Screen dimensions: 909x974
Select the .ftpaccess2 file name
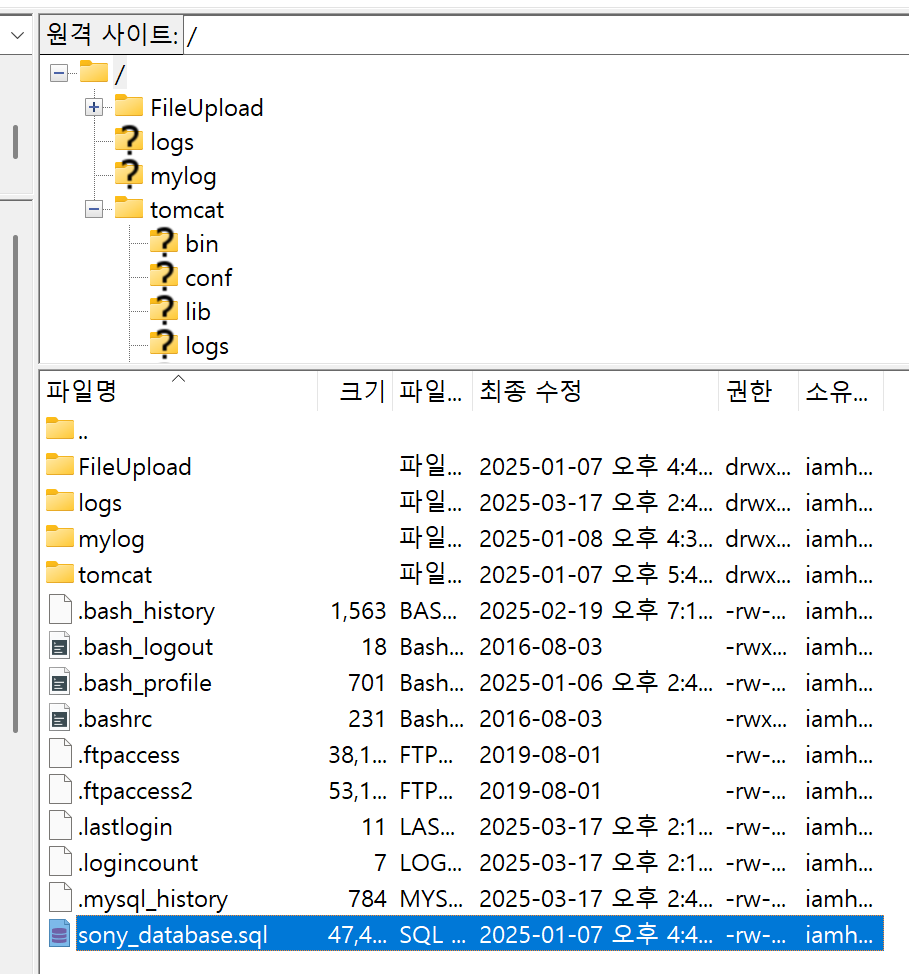(x=135, y=791)
